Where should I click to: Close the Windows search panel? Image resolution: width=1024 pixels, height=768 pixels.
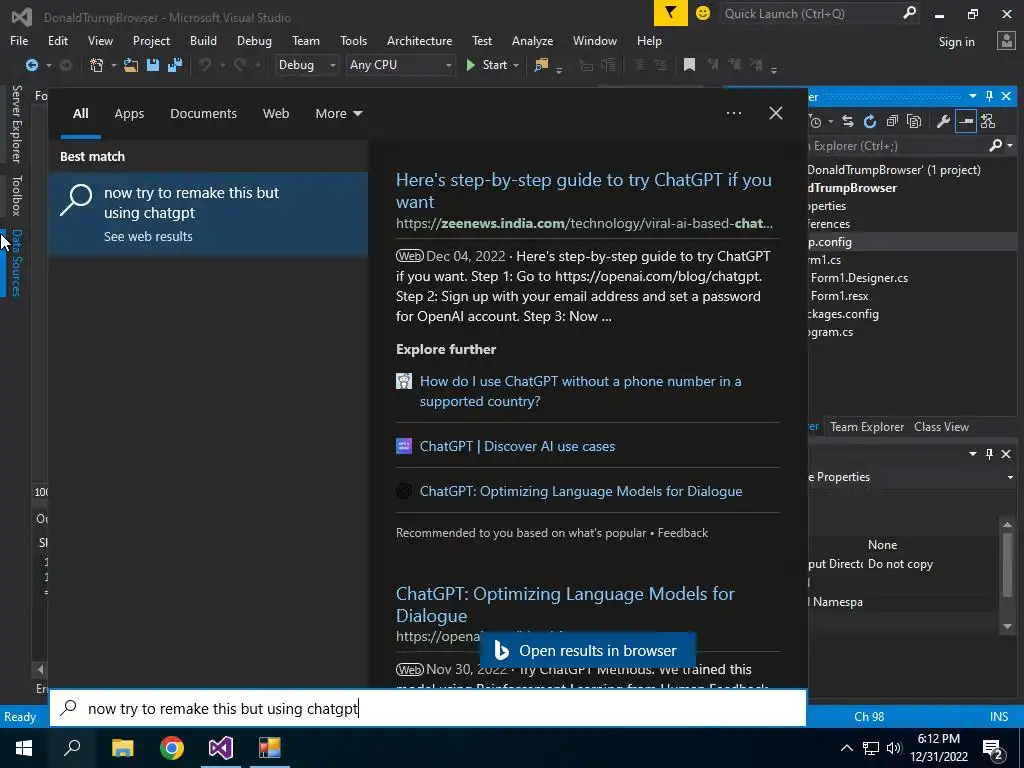[776, 113]
